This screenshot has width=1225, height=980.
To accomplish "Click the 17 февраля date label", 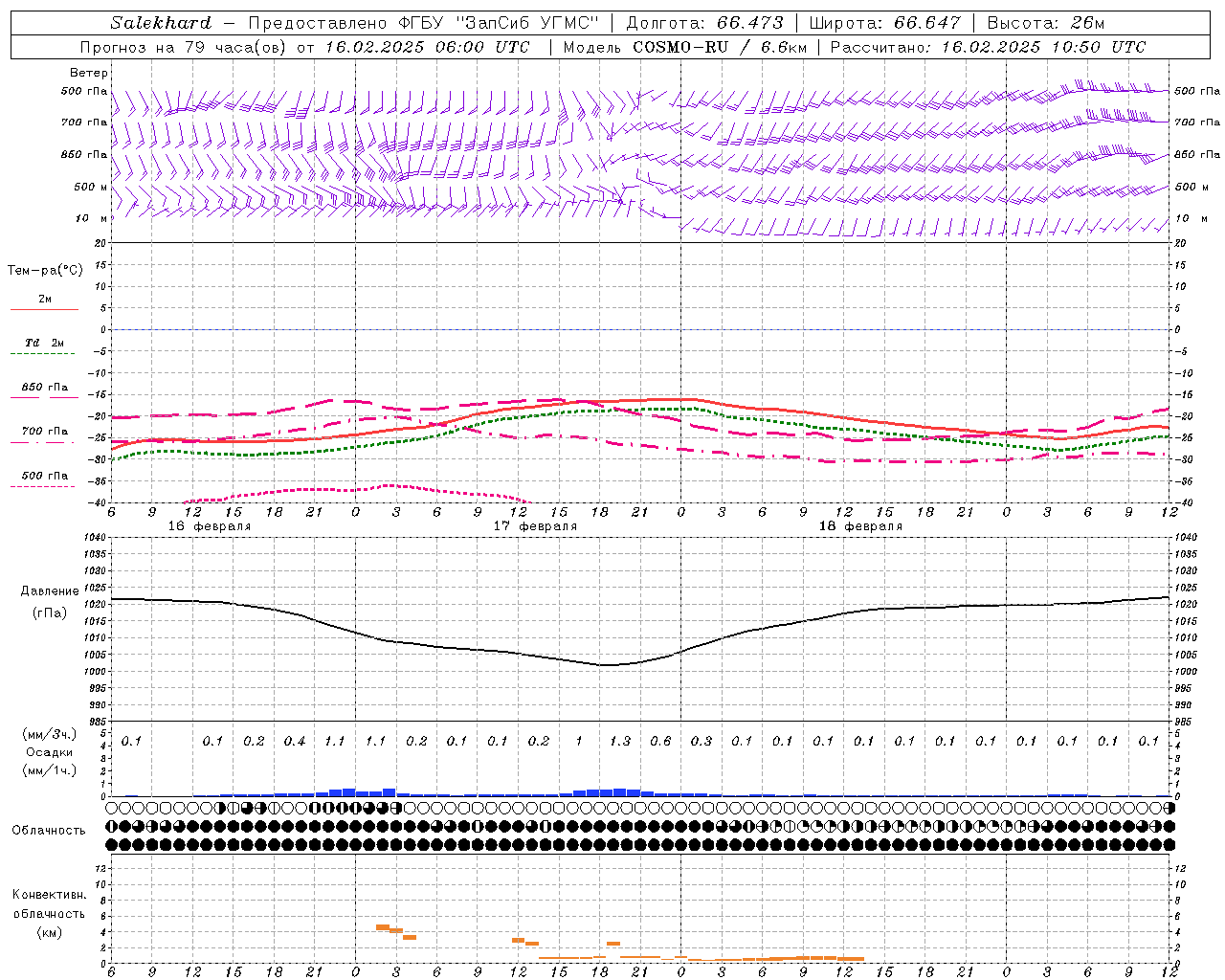I will pyautogui.click(x=535, y=526).
